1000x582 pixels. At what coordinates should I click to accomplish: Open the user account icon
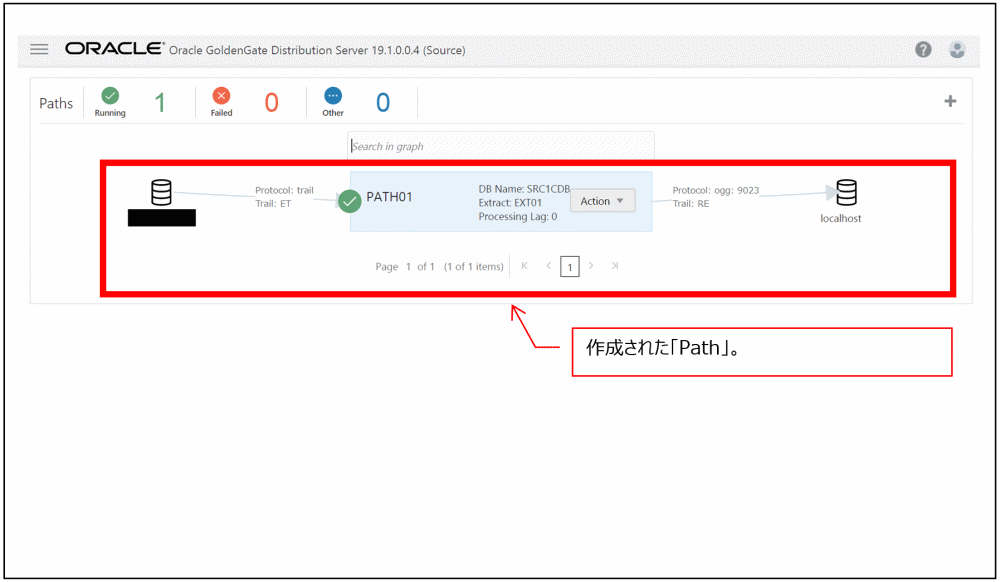point(957,49)
